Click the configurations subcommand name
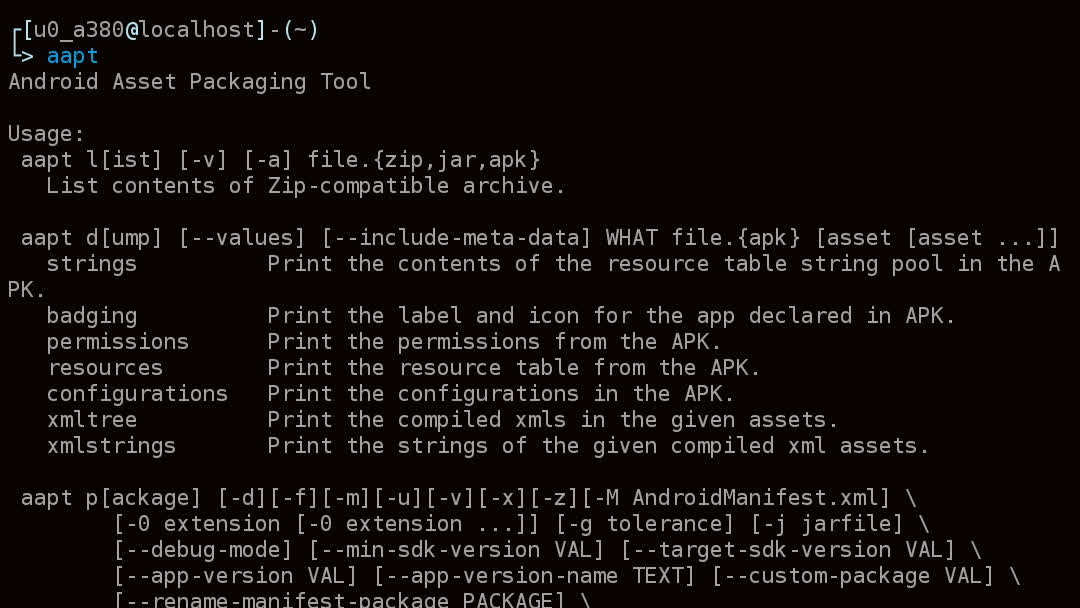 pyautogui.click(x=138, y=394)
